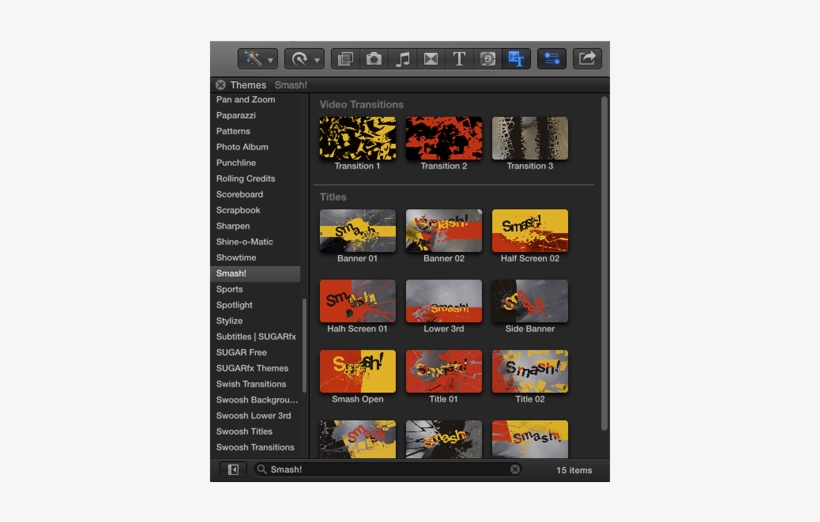
Task: Open the Retime speed pop-up menu
Action: [304, 59]
